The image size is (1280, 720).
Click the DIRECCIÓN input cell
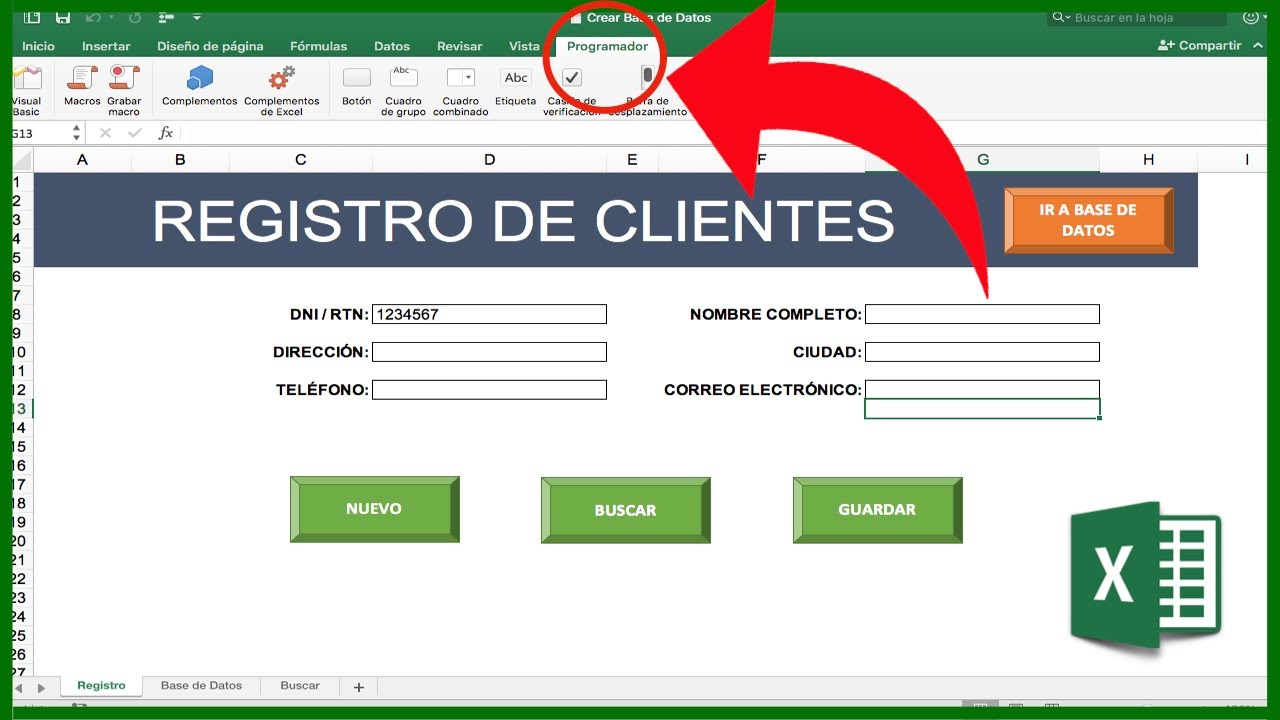489,352
